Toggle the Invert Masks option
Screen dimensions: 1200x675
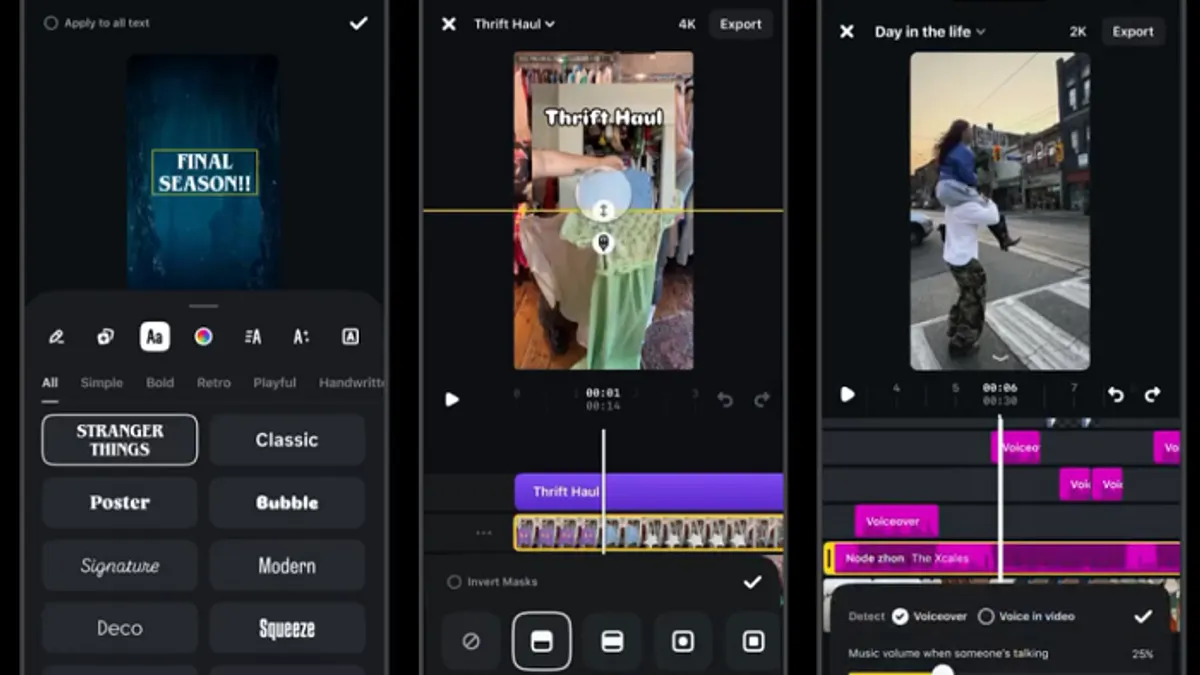[x=455, y=582]
